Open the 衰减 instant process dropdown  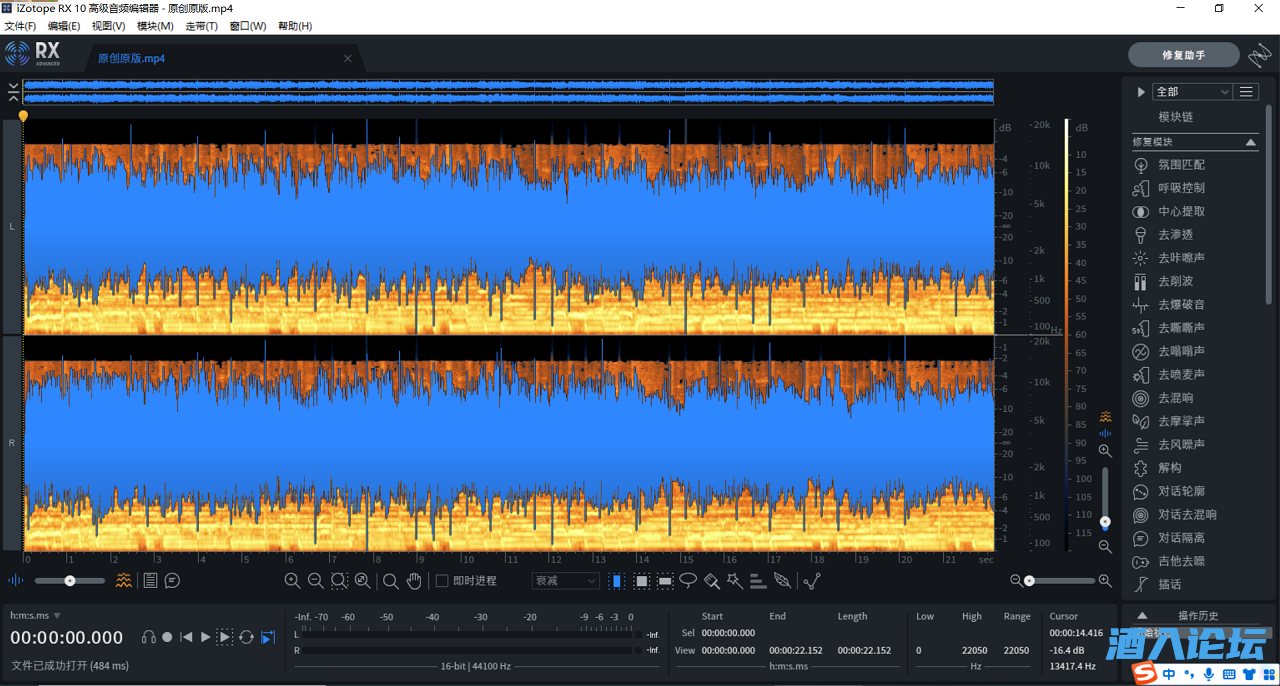coord(565,580)
